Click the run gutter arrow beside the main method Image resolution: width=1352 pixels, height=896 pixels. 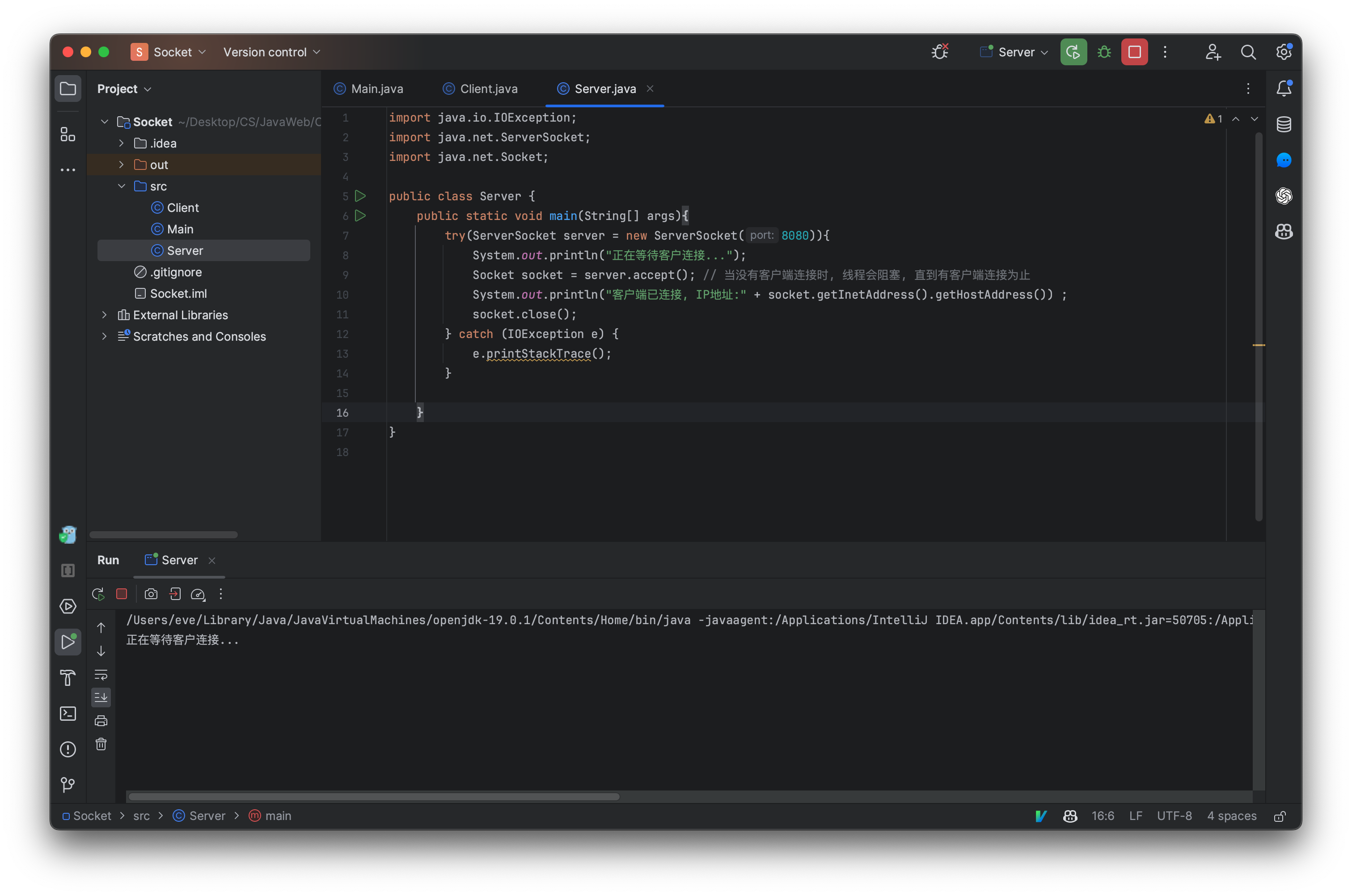click(x=360, y=216)
